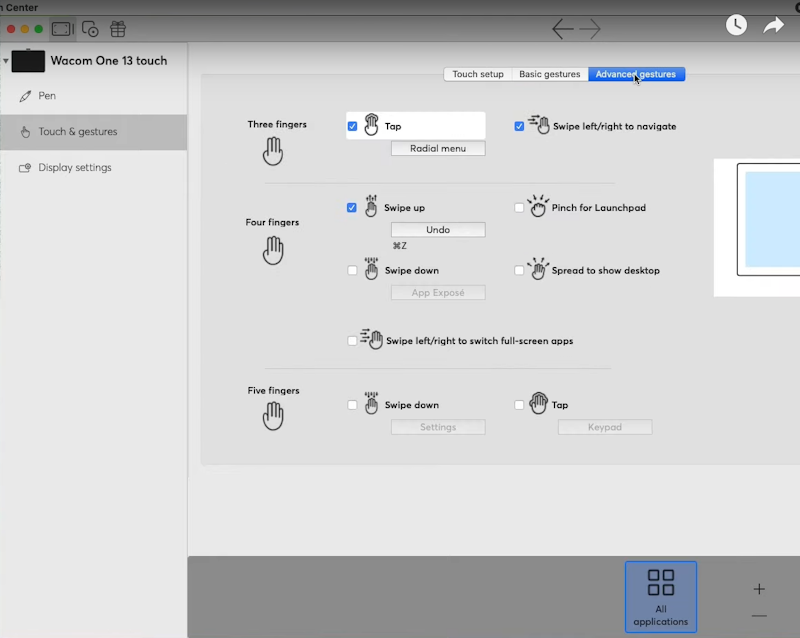This screenshot has height=638, width=800.
Task: Uncheck the three-finger Tap checkbox
Action: point(352,126)
